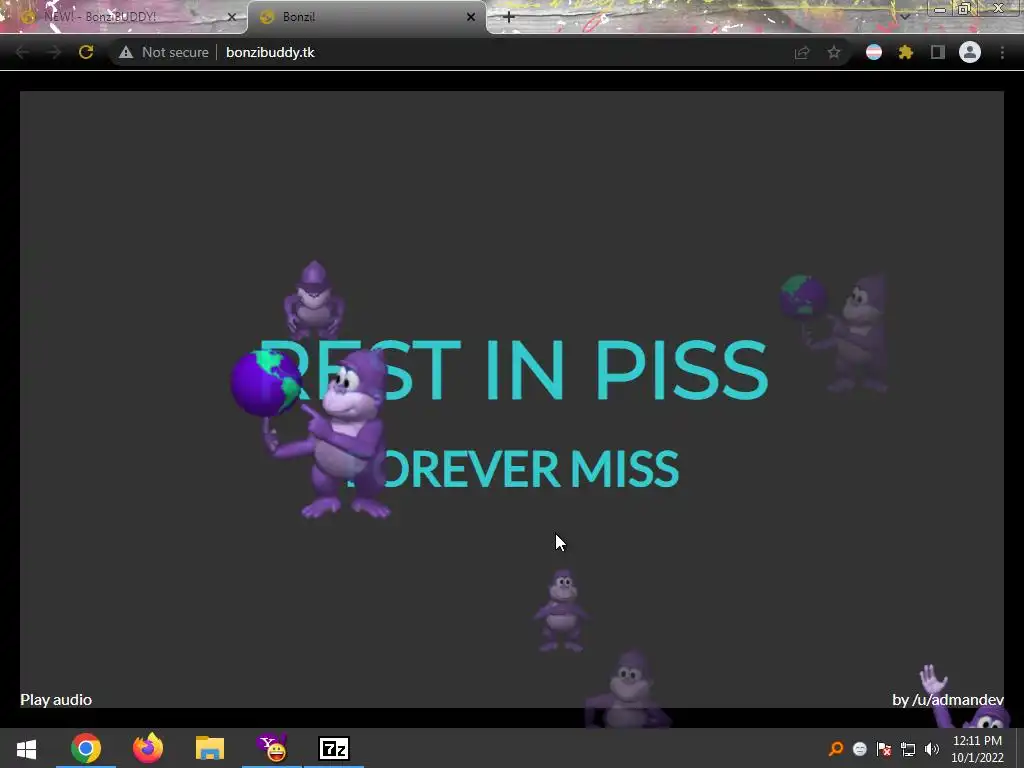Bookmark this page with the star
The height and width of the screenshot is (768, 1024).
(834, 52)
